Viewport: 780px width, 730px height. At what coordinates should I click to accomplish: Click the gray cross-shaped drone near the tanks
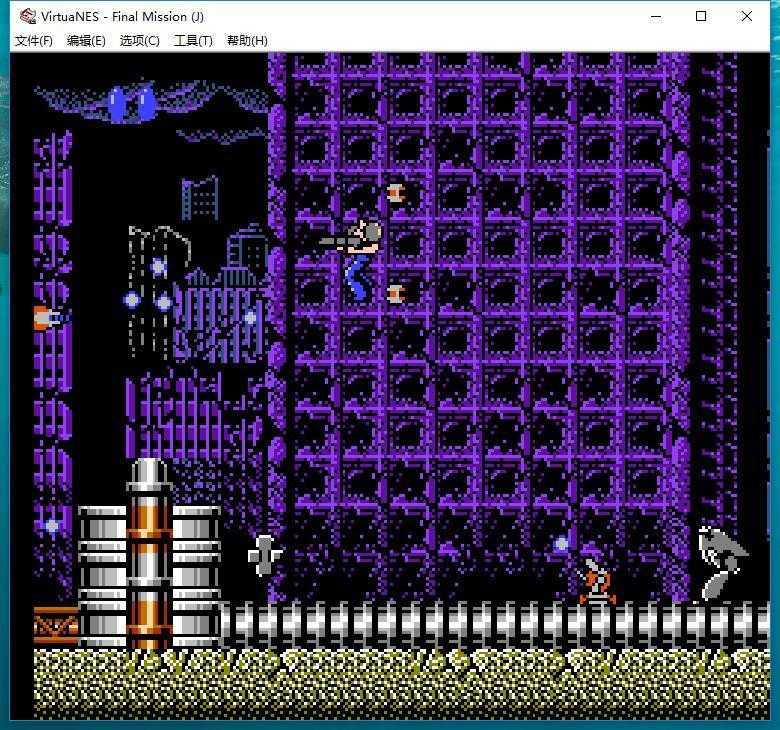tap(265, 555)
